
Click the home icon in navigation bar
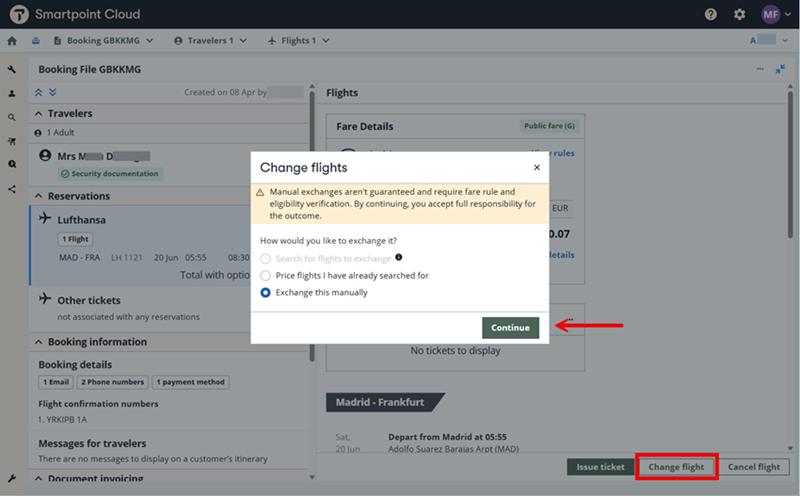click(12, 41)
